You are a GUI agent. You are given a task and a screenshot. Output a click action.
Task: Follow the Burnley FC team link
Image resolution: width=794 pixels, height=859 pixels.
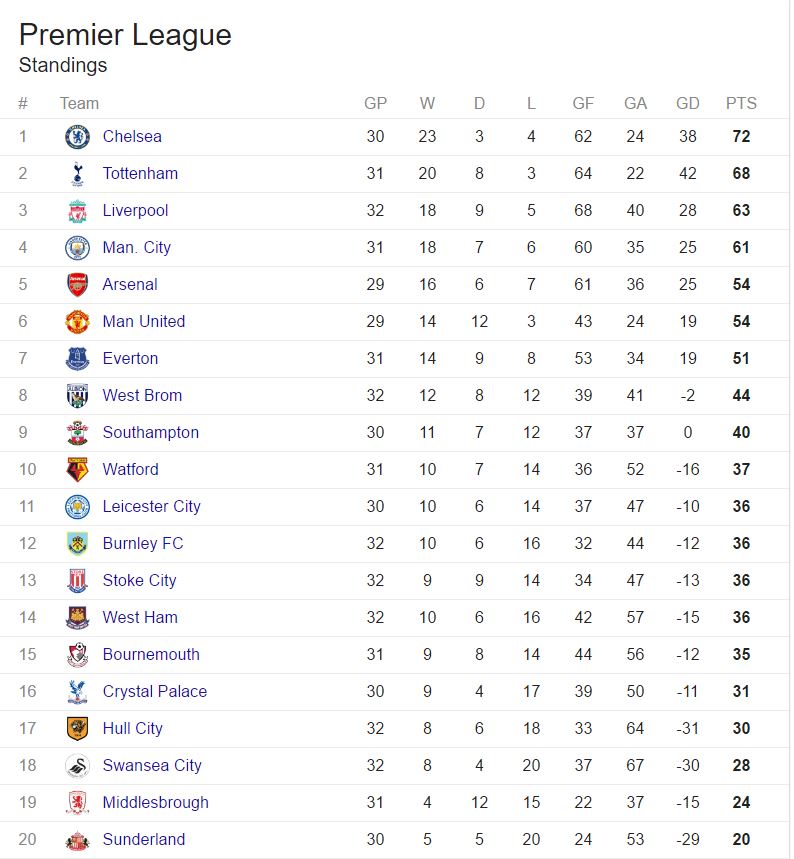(x=143, y=543)
